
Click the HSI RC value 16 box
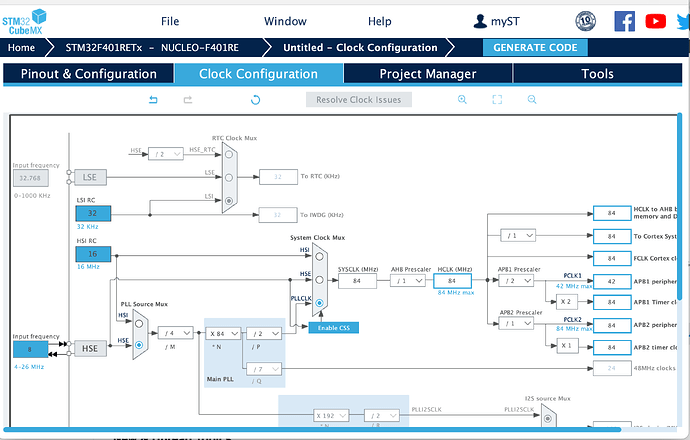point(93,254)
